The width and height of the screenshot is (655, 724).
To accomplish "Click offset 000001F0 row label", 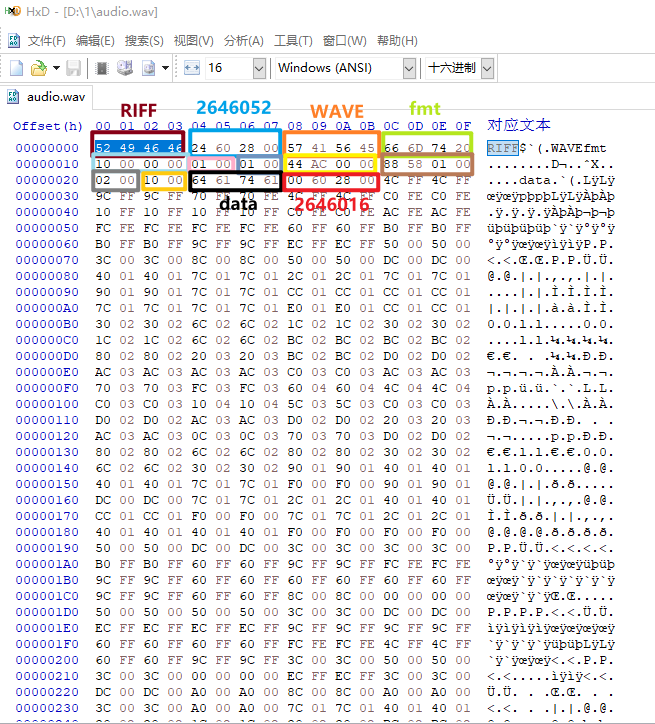I will coord(47,644).
